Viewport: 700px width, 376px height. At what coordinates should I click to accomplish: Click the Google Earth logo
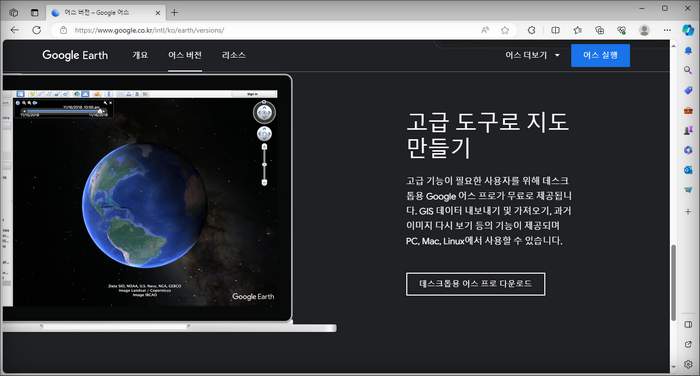(x=75, y=55)
